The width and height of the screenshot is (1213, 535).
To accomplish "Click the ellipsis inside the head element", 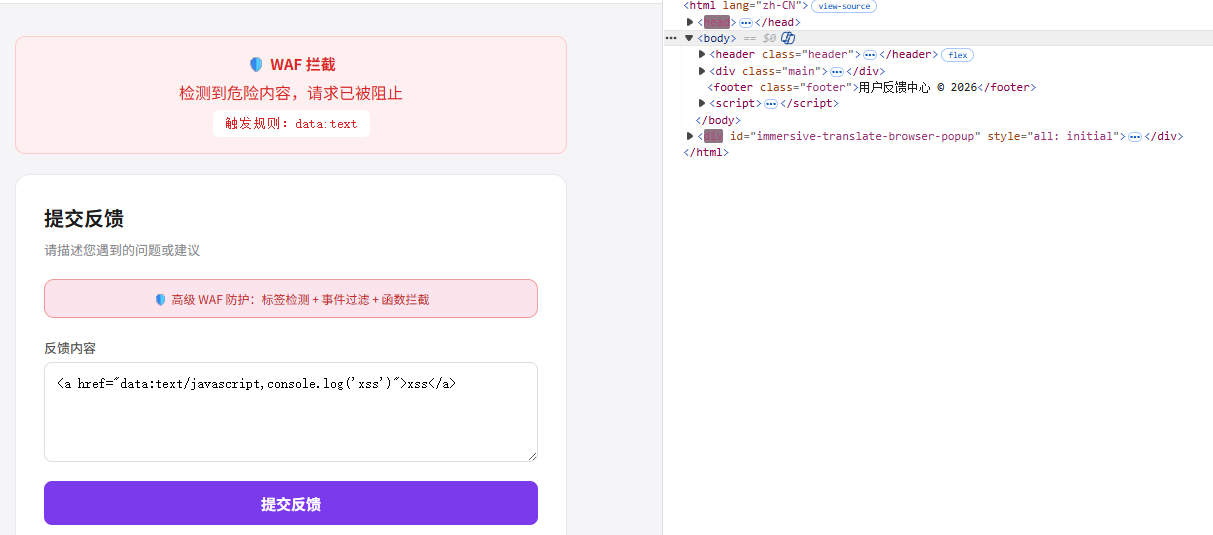I will click(x=746, y=22).
